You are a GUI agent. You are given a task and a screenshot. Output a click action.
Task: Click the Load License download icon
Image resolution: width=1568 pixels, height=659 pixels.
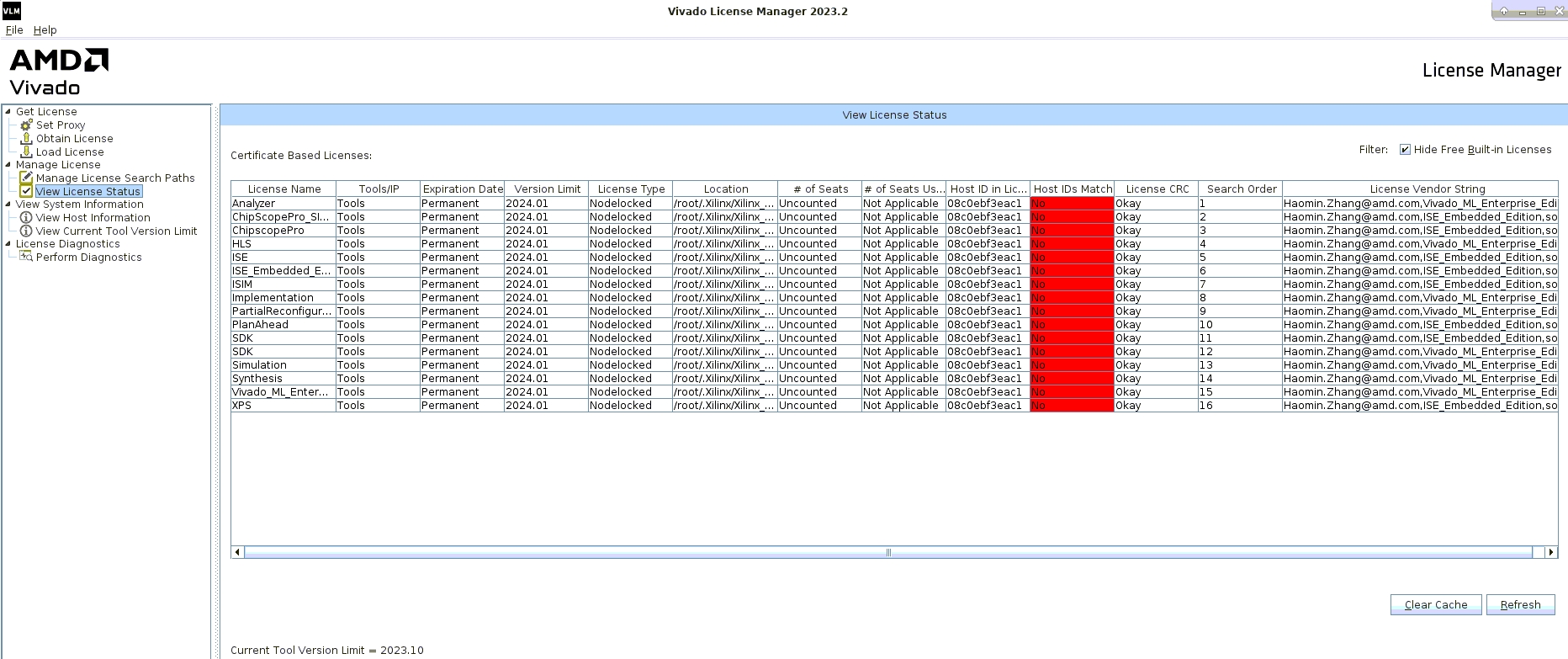[x=26, y=151]
